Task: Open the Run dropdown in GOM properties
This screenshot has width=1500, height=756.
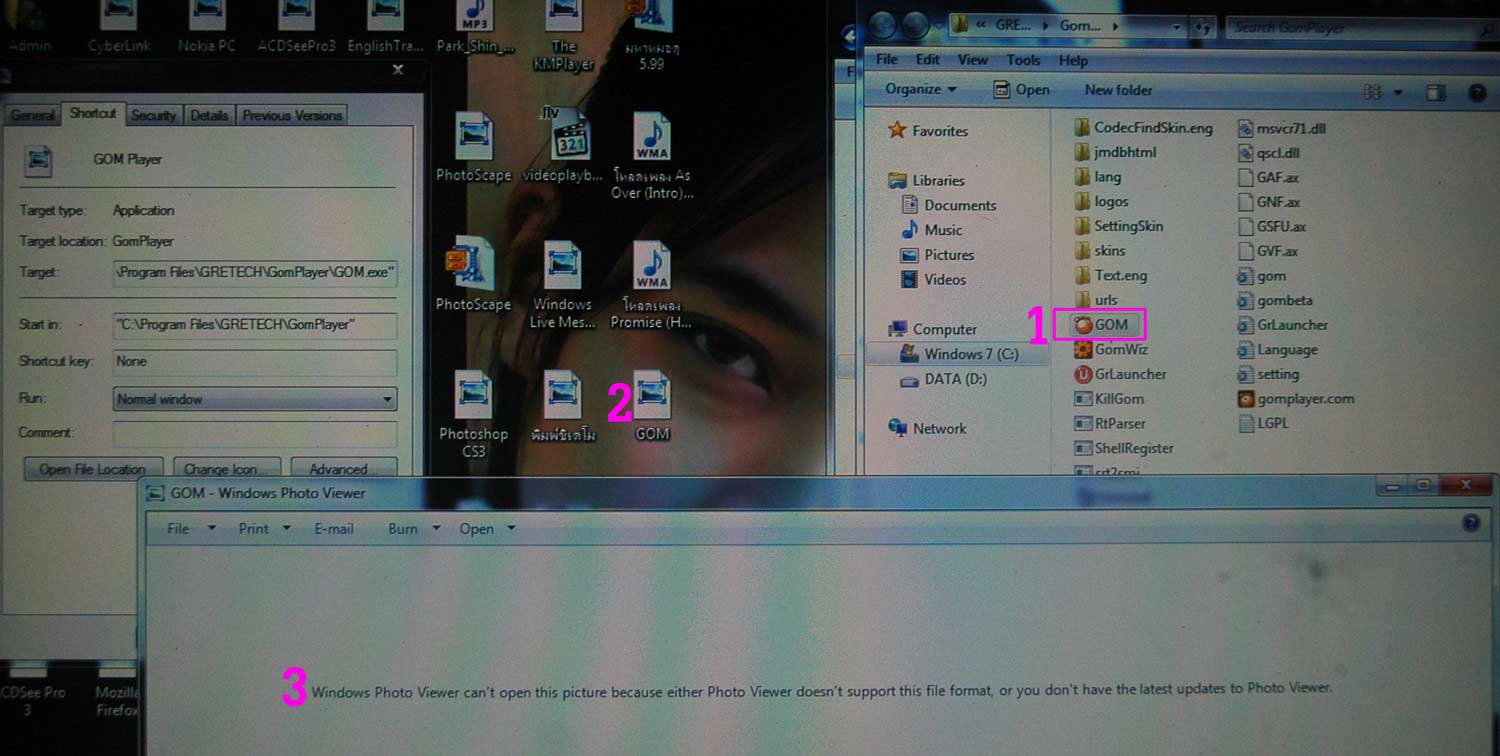Action: [x=255, y=399]
